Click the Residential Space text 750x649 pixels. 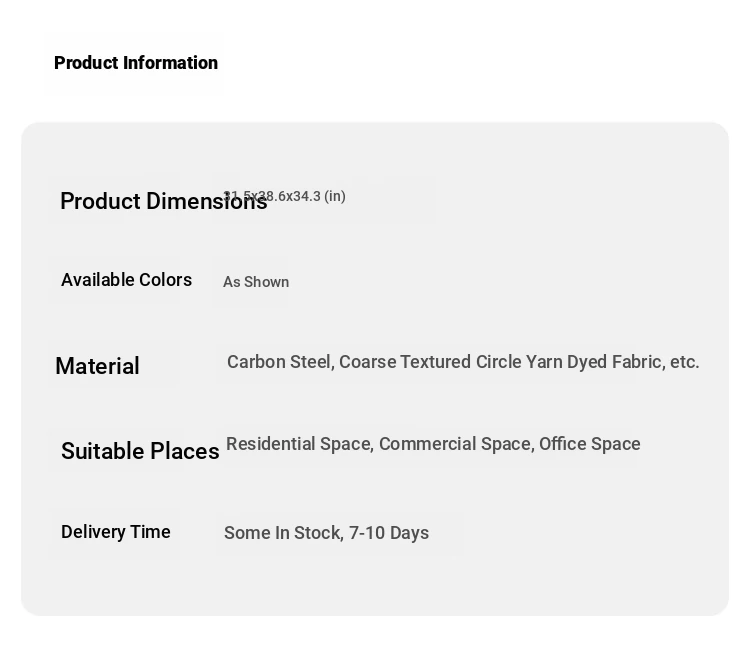click(299, 444)
